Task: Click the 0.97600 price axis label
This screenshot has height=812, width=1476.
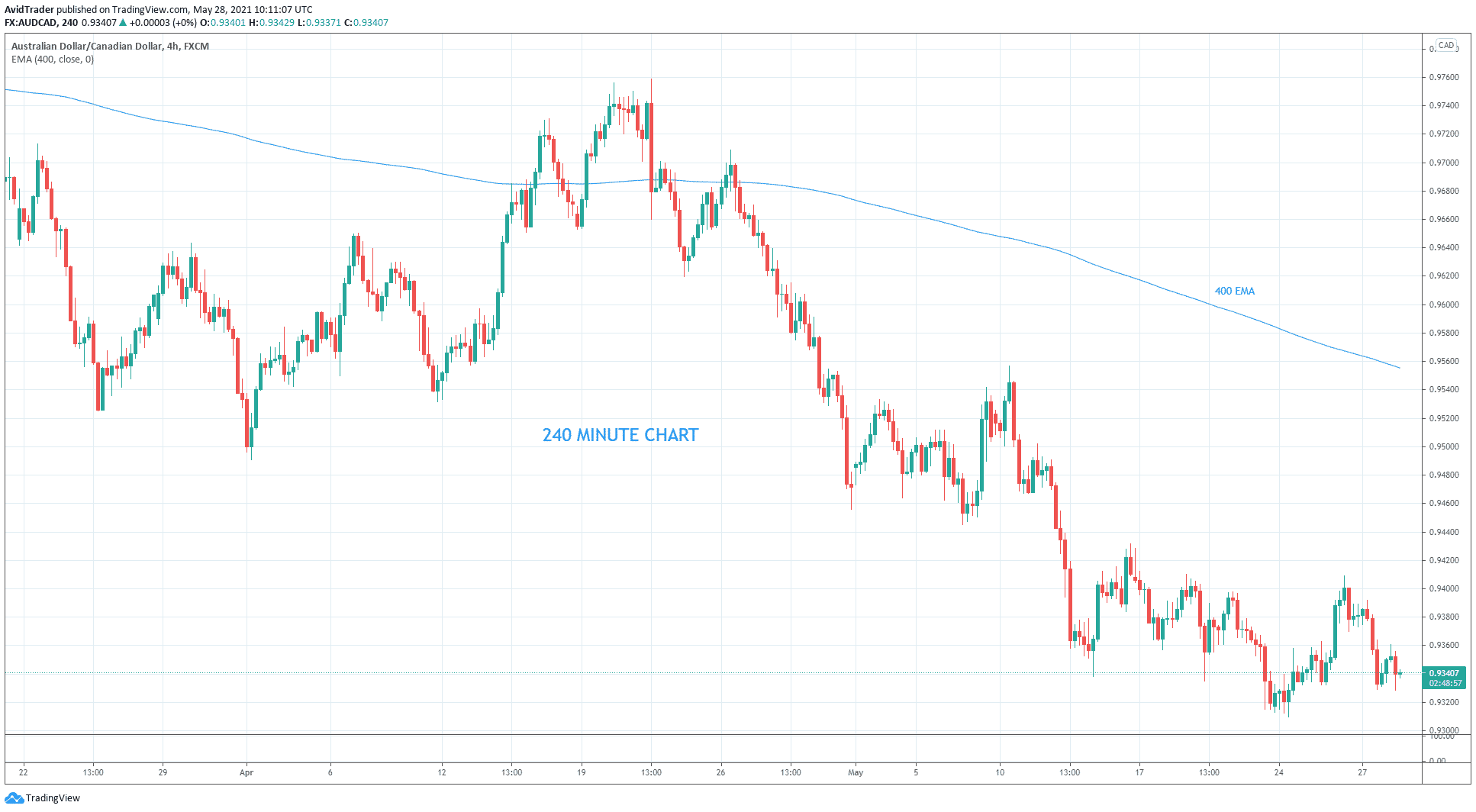Action: point(1444,77)
